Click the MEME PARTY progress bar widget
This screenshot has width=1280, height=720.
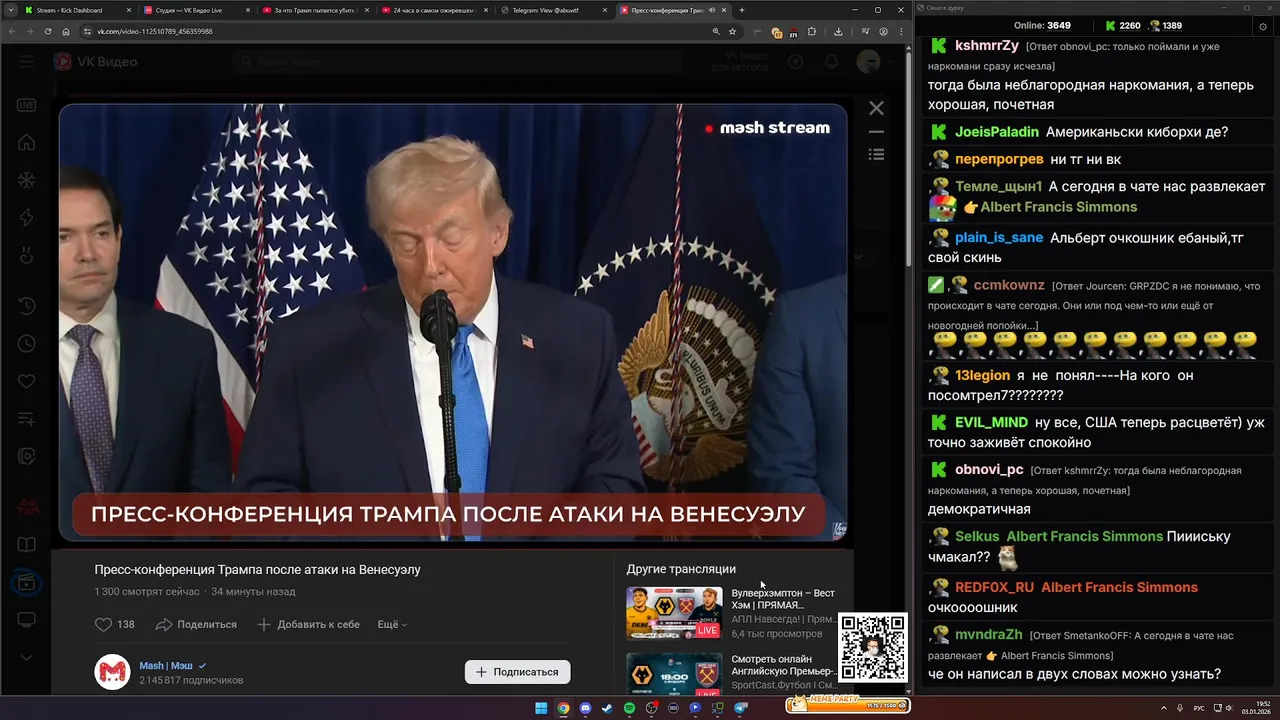[848, 705]
